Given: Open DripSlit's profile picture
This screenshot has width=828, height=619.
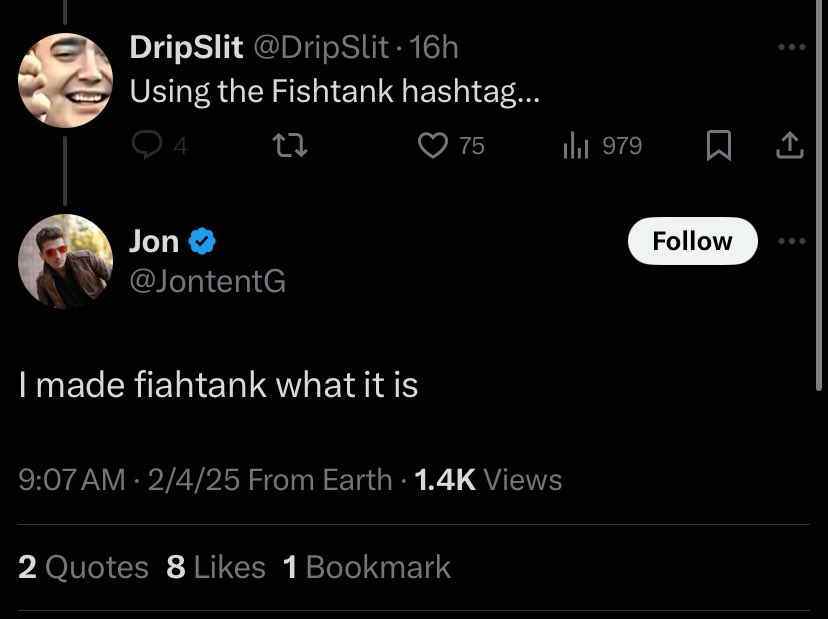Looking at the screenshot, I should tap(65, 80).
